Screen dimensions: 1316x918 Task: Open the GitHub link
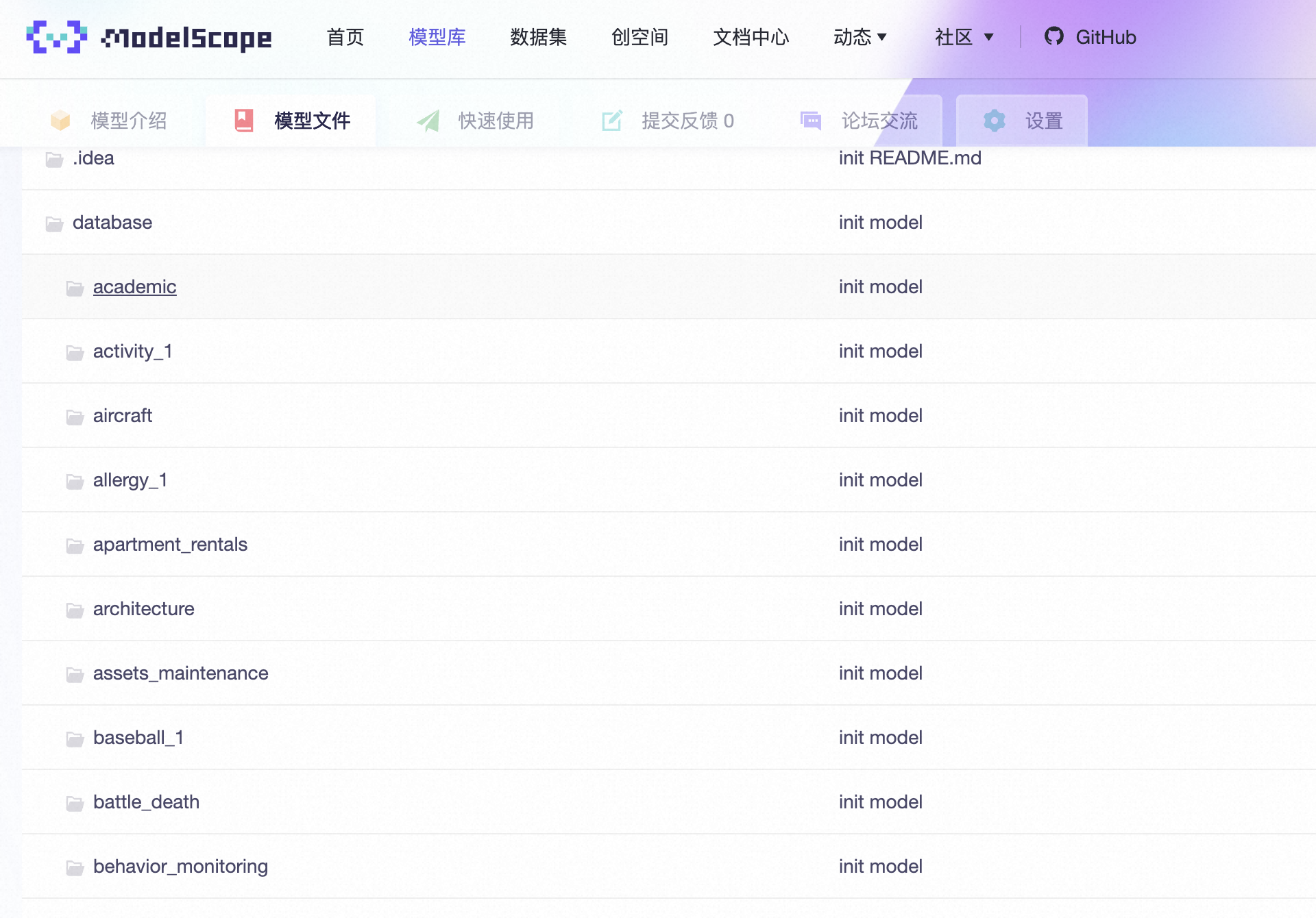coord(1090,37)
